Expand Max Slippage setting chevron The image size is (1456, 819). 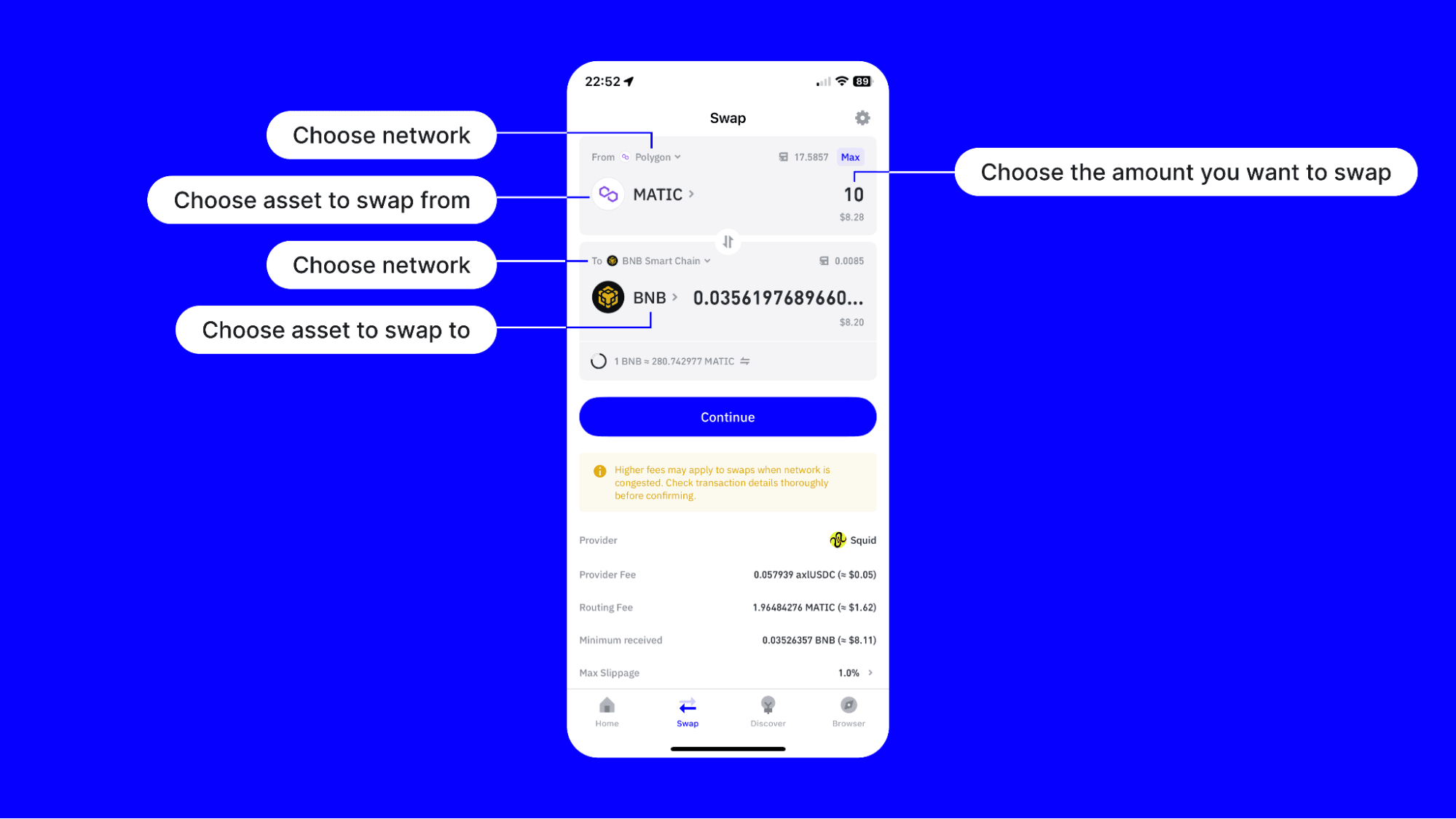click(x=871, y=672)
